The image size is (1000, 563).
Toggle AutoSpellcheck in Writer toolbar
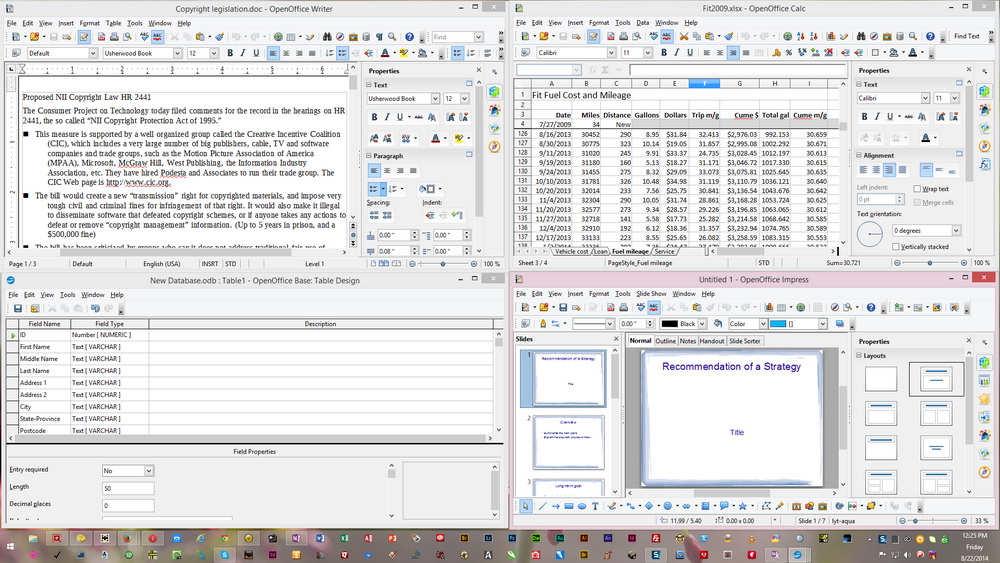click(157, 37)
